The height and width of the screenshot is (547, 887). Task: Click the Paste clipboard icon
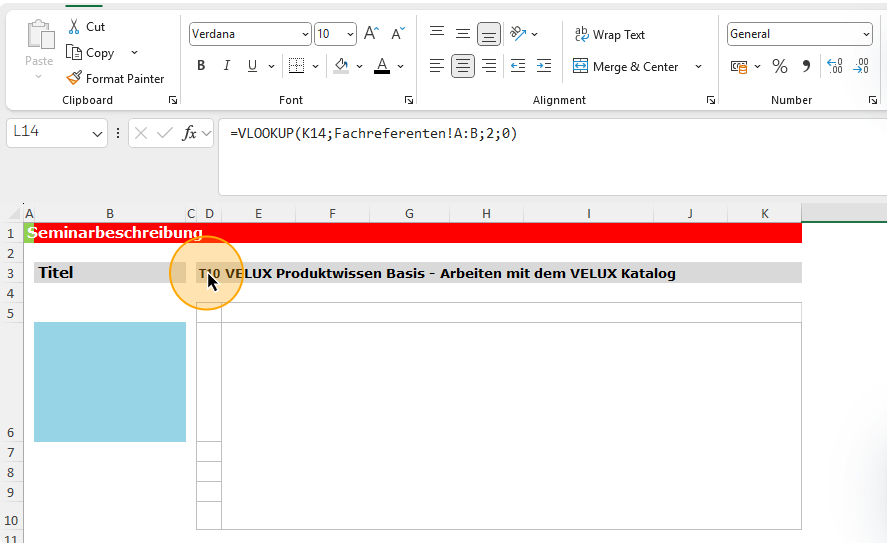coord(40,35)
